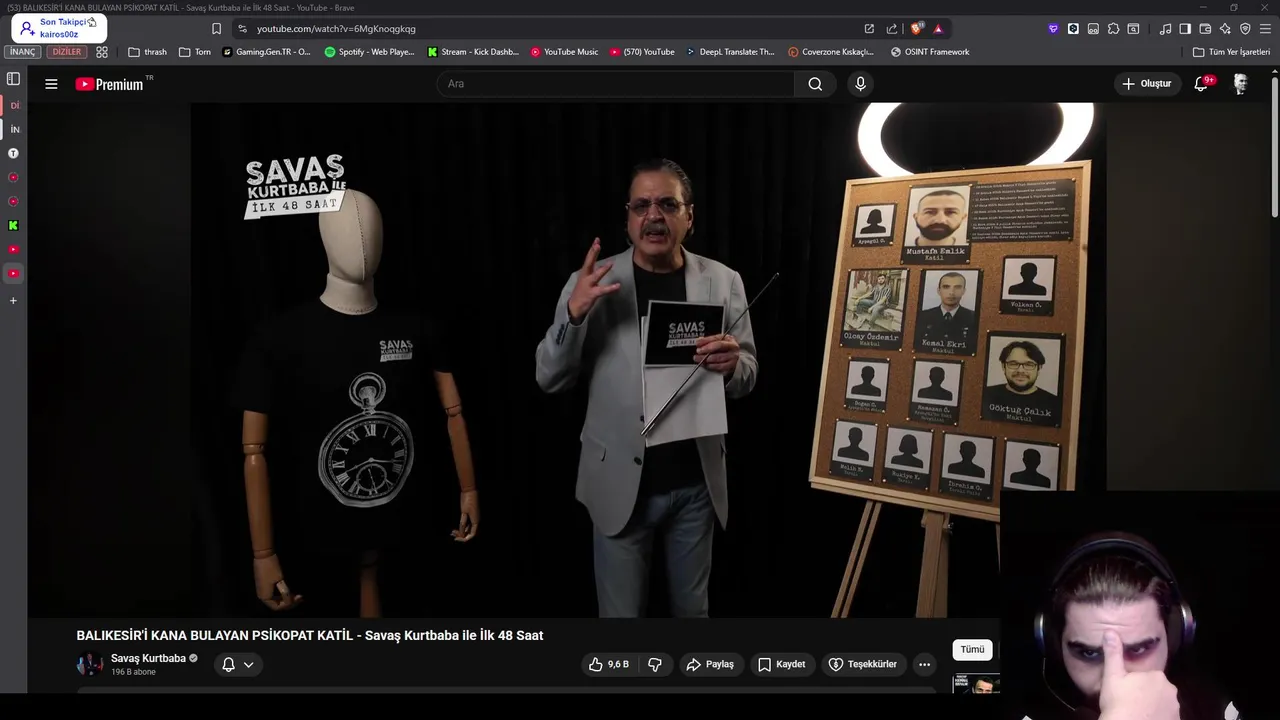
Task: Open the İNANÇ bookmark
Action: click(x=22, y=52)
